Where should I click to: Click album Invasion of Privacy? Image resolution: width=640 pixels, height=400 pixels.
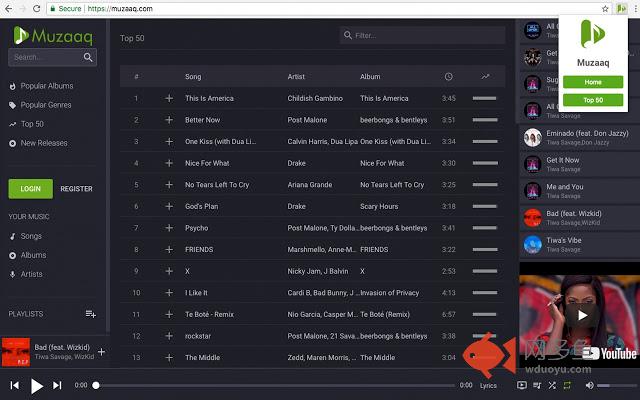(390, 293)
